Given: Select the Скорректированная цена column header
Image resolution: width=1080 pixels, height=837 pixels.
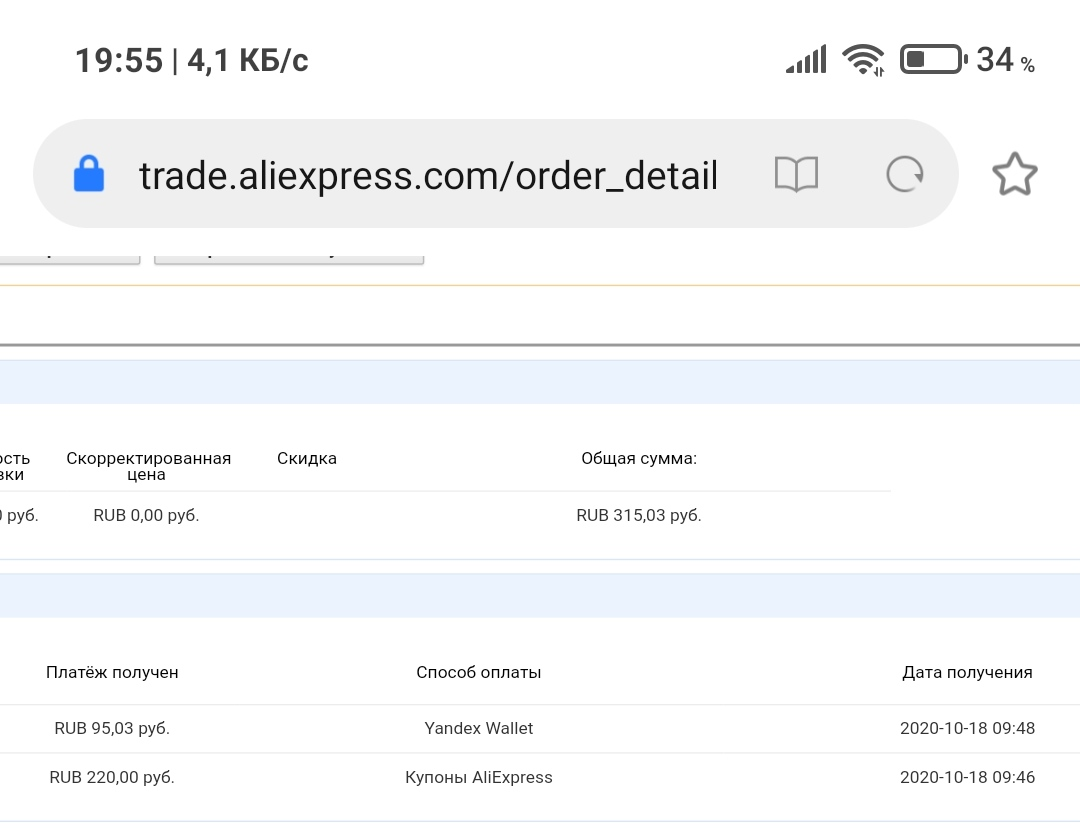Looking at the screenshot, I should [x=148, y=466].
